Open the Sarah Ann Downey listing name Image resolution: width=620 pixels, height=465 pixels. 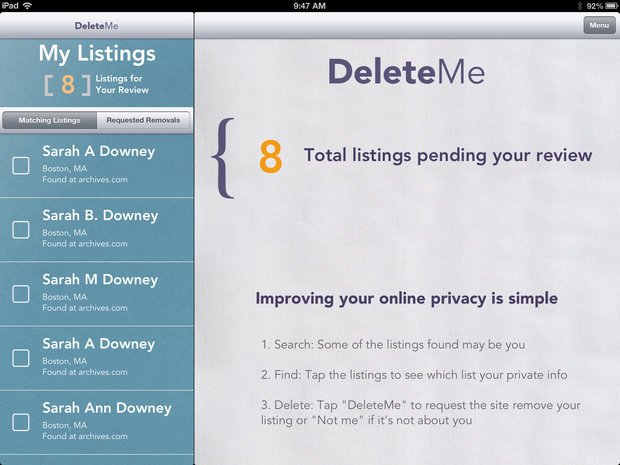[x=106, y=408]
